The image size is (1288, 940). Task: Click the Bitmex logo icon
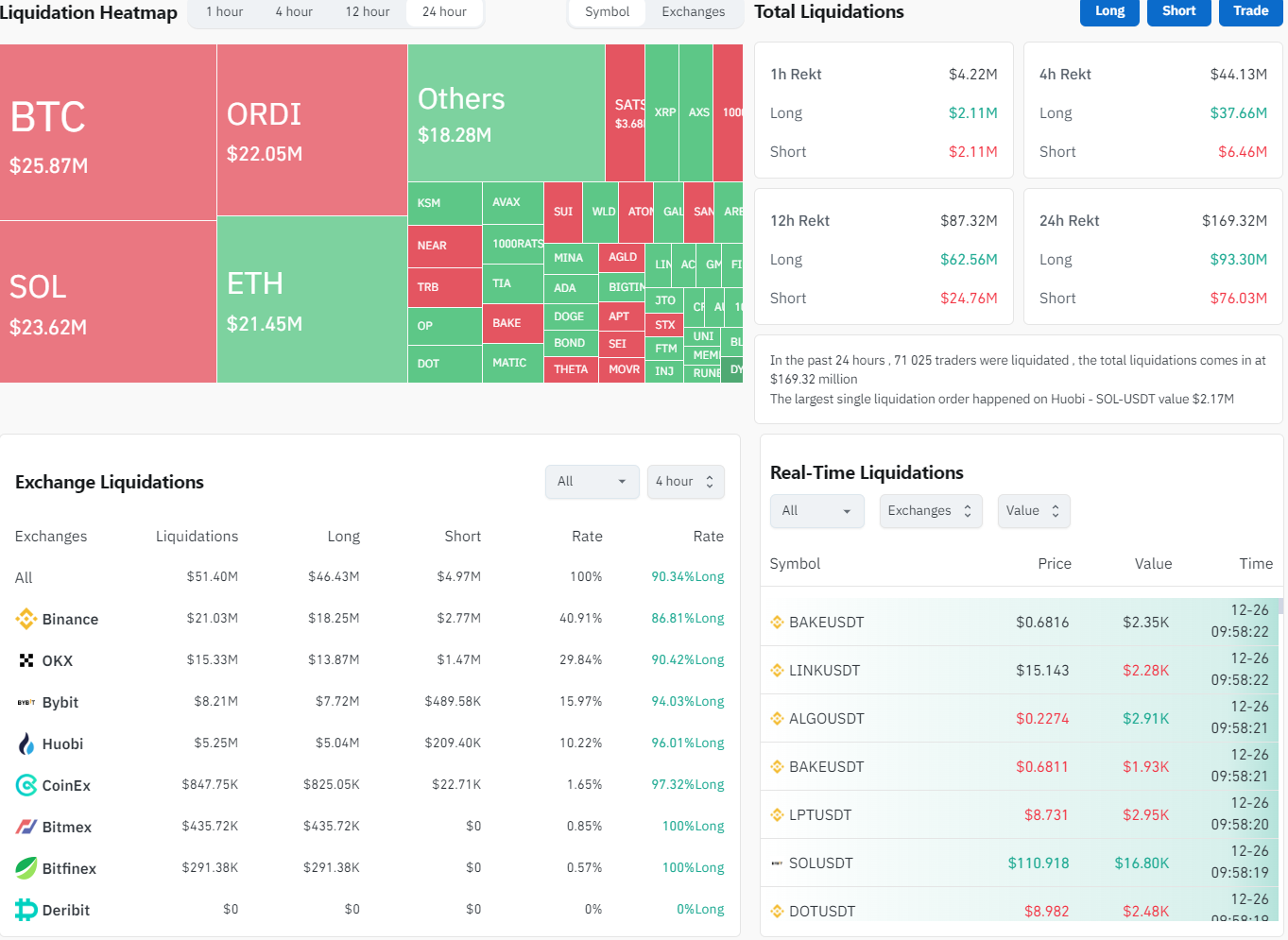(26, 827)
